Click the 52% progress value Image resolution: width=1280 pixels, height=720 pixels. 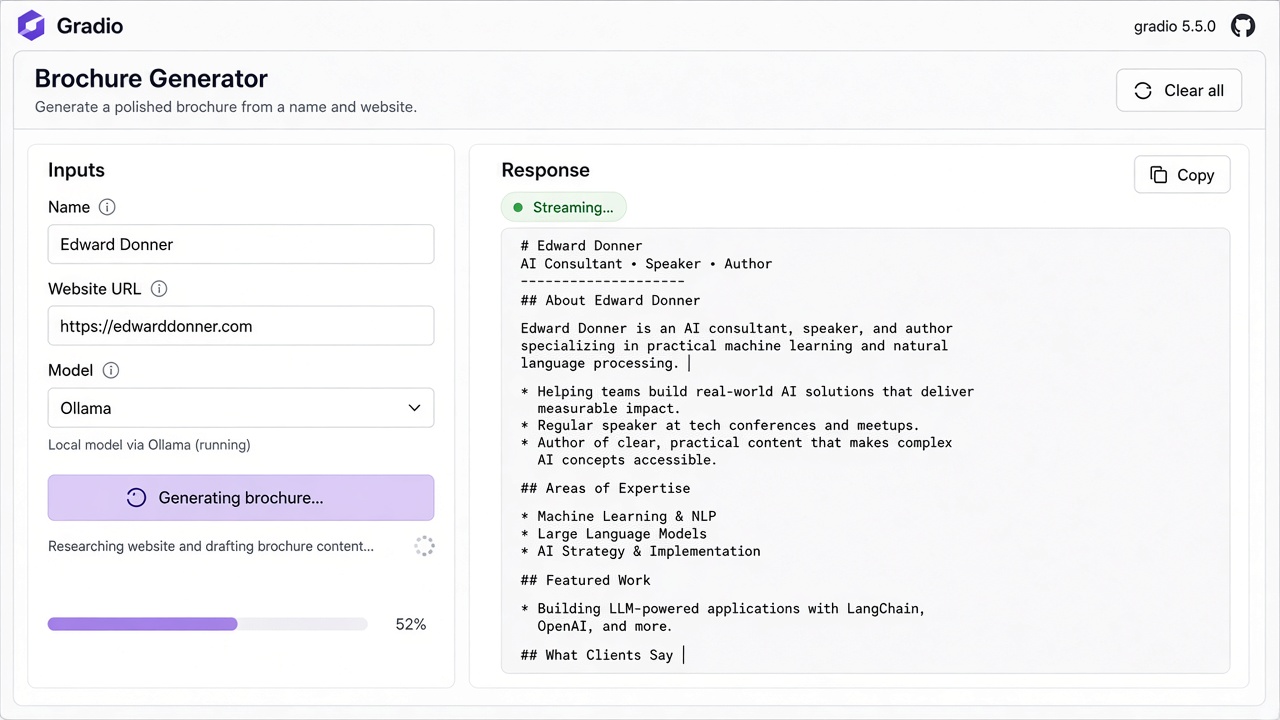point(411,624)
